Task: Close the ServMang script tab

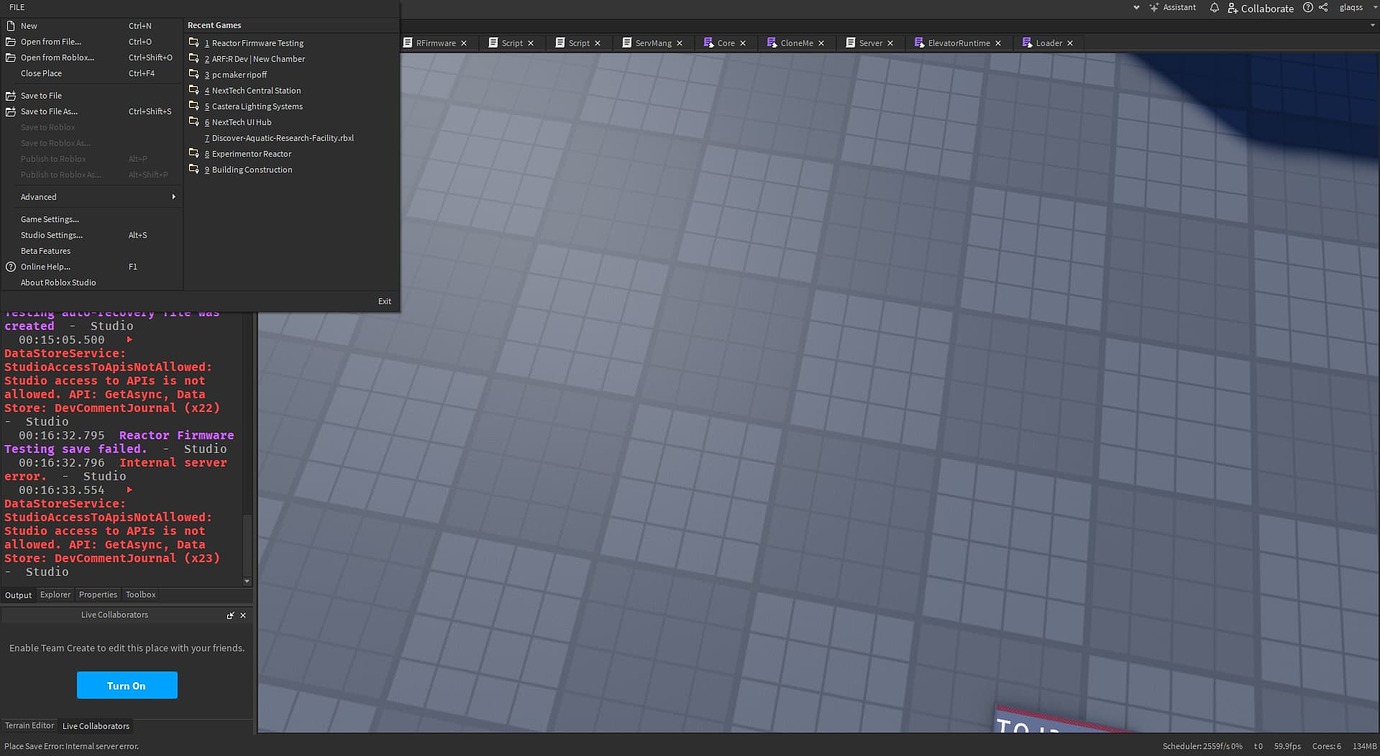Action: coord(680,43)
